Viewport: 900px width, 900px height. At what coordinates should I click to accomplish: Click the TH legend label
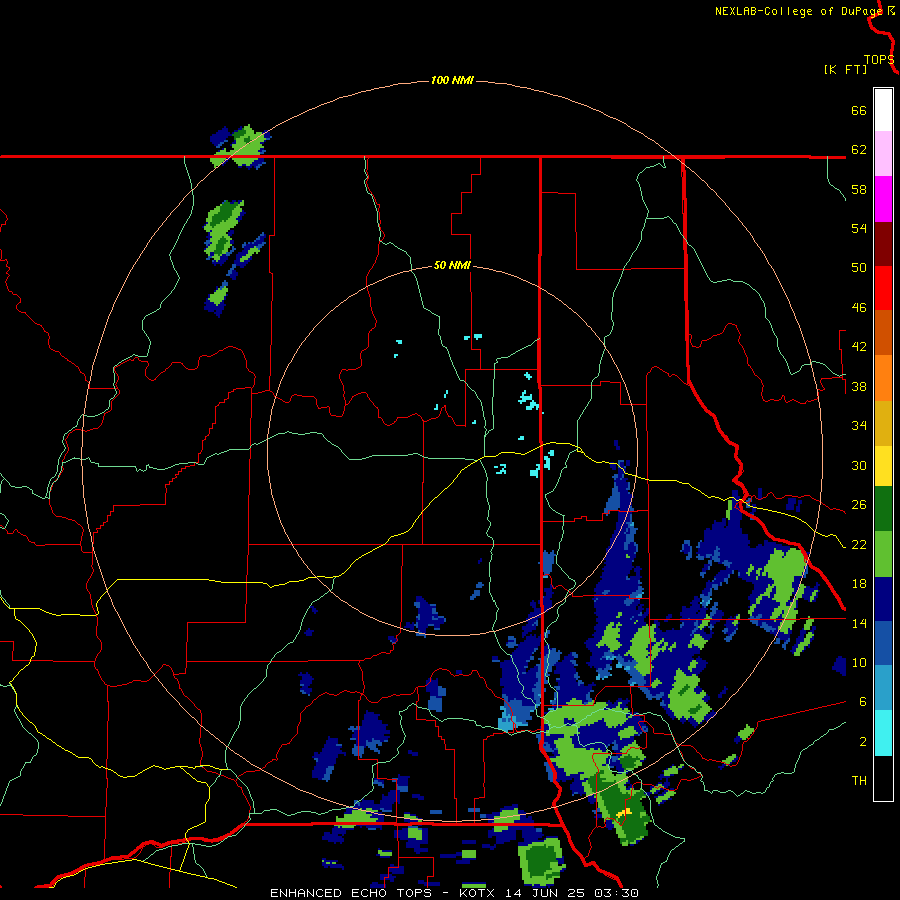(x=859, y=781)
